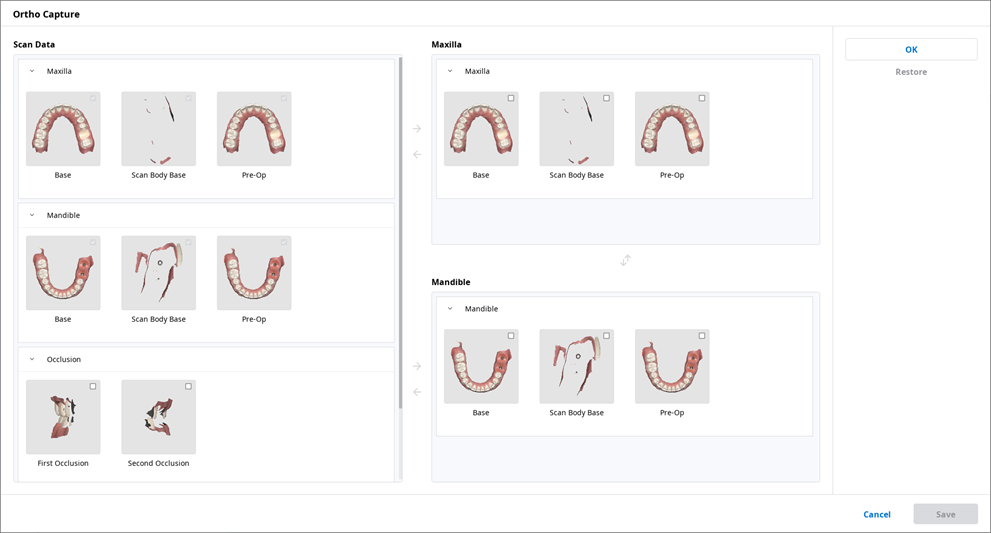
Task: Tick the Pre-Op checkbox in right Mandible panel
Action: [x=702, y=336]
